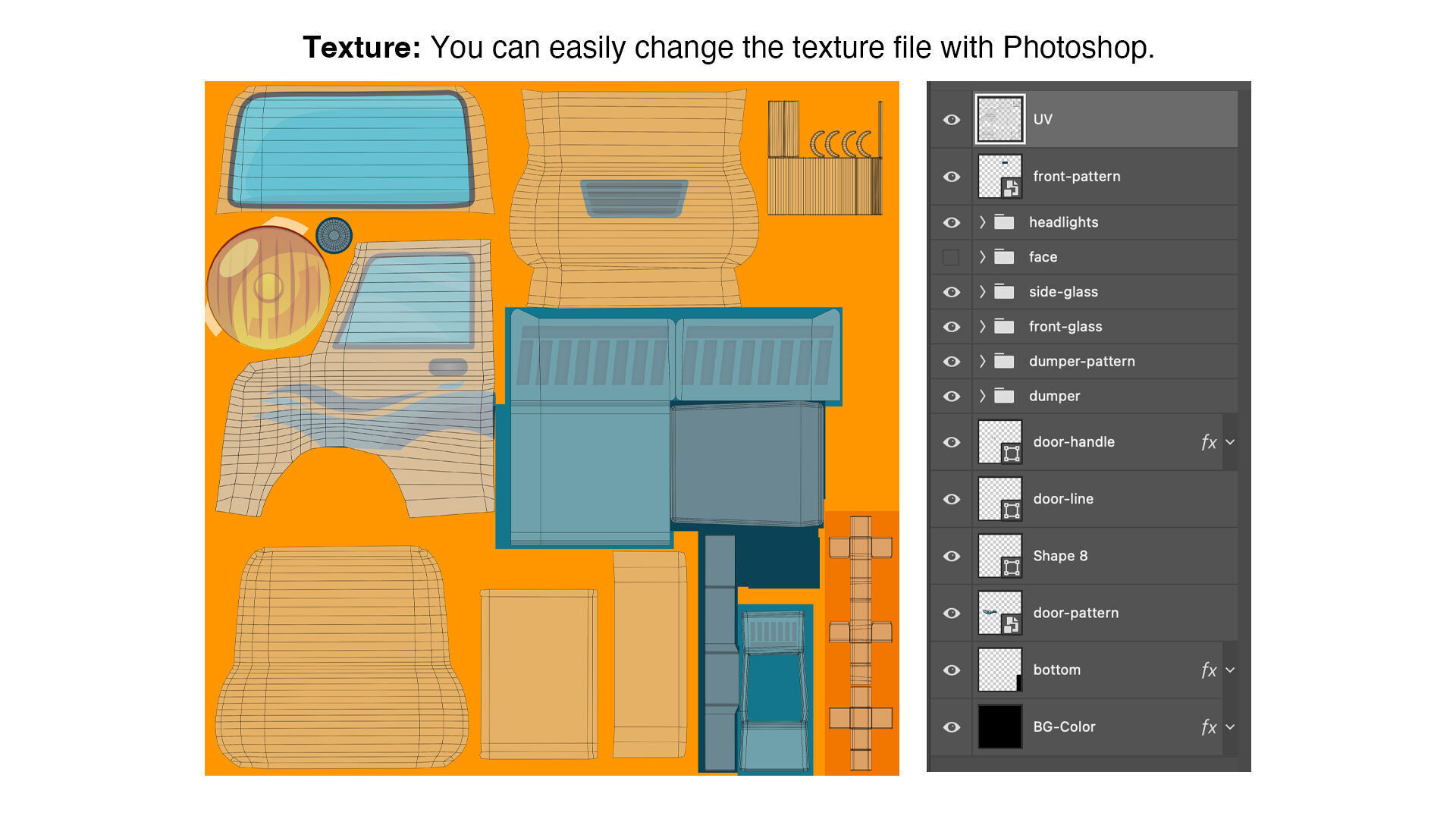This screenshot has width=1456, height=819.
Task: Collapse effects arrow on door-handle layer
Action: tap(1230, 442)
